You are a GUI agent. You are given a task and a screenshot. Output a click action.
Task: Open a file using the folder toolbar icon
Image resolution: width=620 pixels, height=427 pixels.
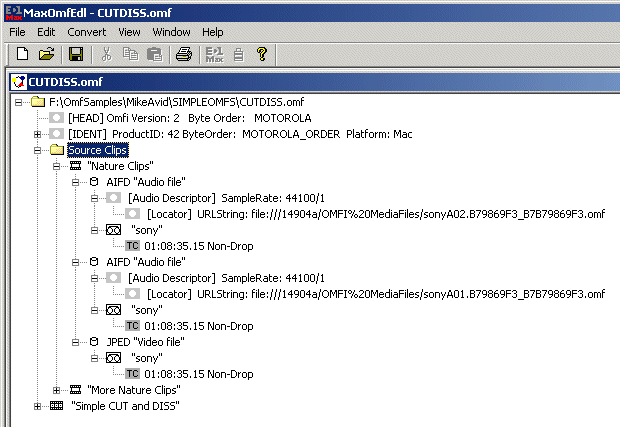(47, 54)
